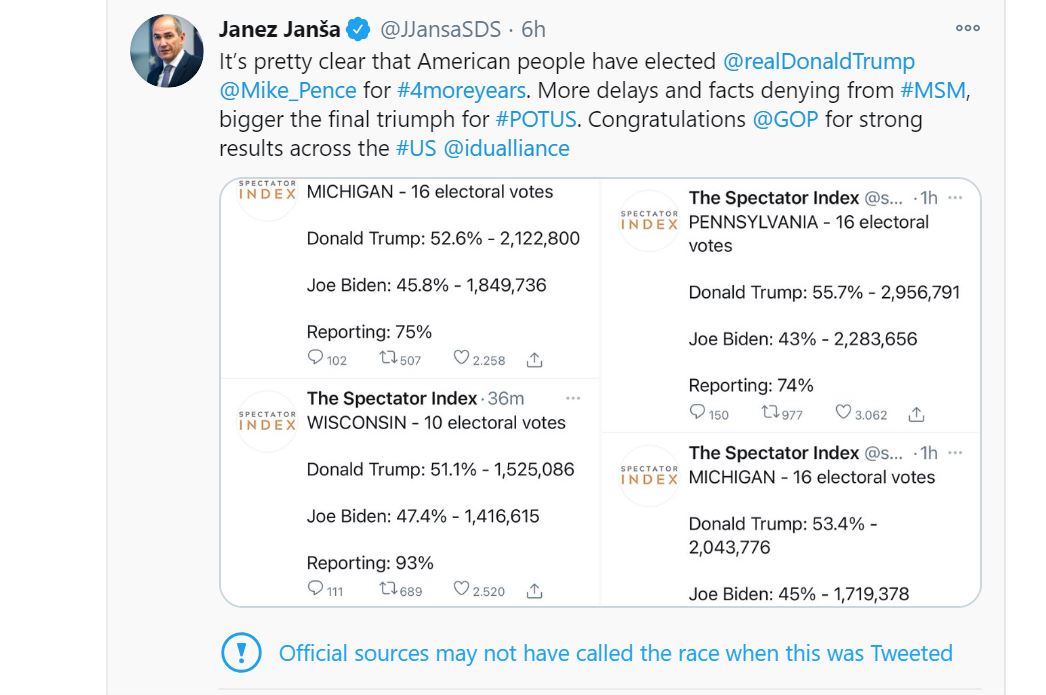Click Janez Janša's profile avatar
1046x695 pixels.
click(167, 51)
